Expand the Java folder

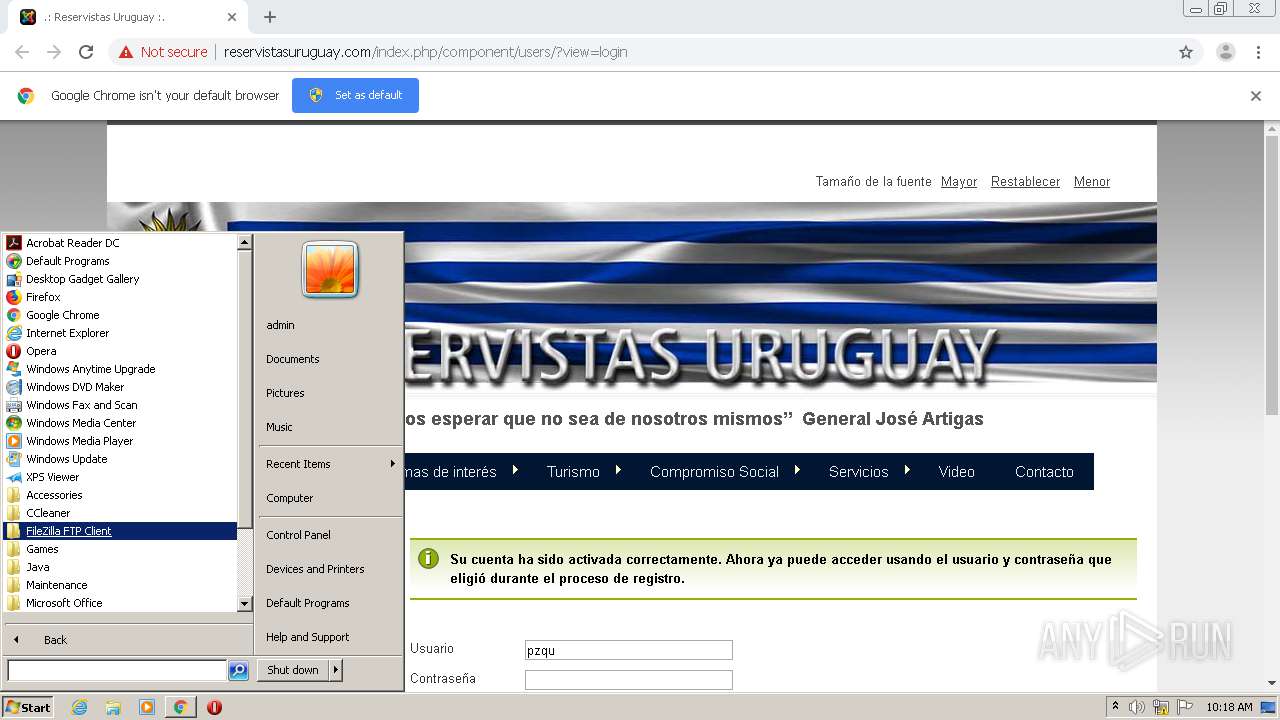tap(37, 567)
